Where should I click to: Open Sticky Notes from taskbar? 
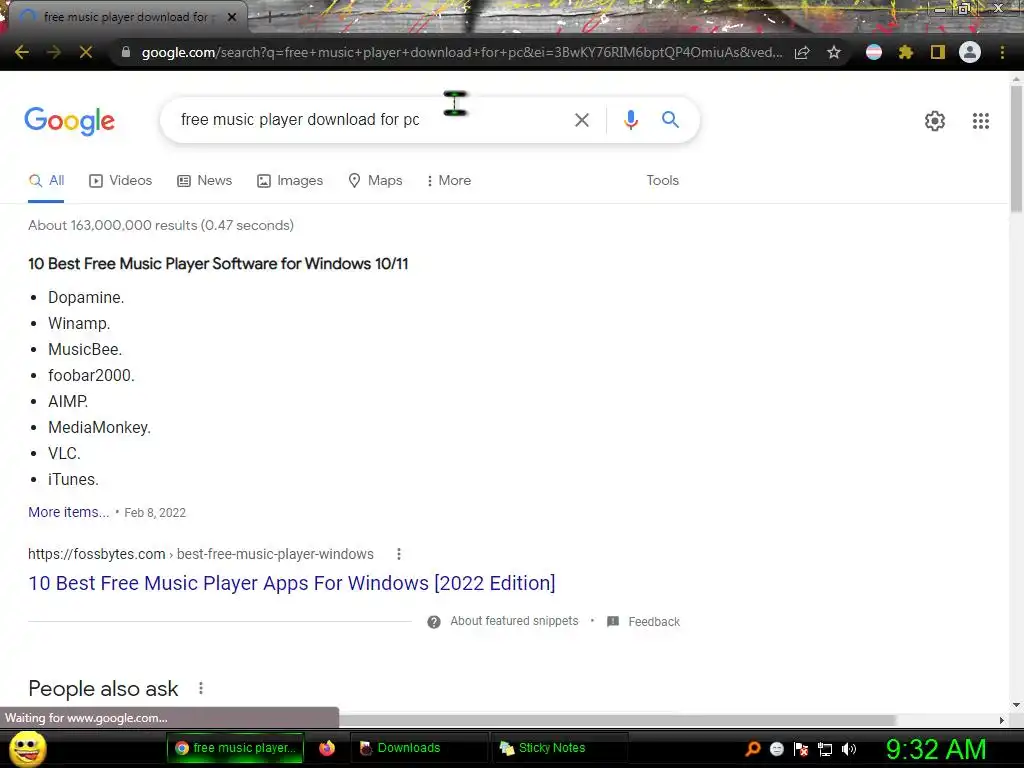click(x=560, y=748)
